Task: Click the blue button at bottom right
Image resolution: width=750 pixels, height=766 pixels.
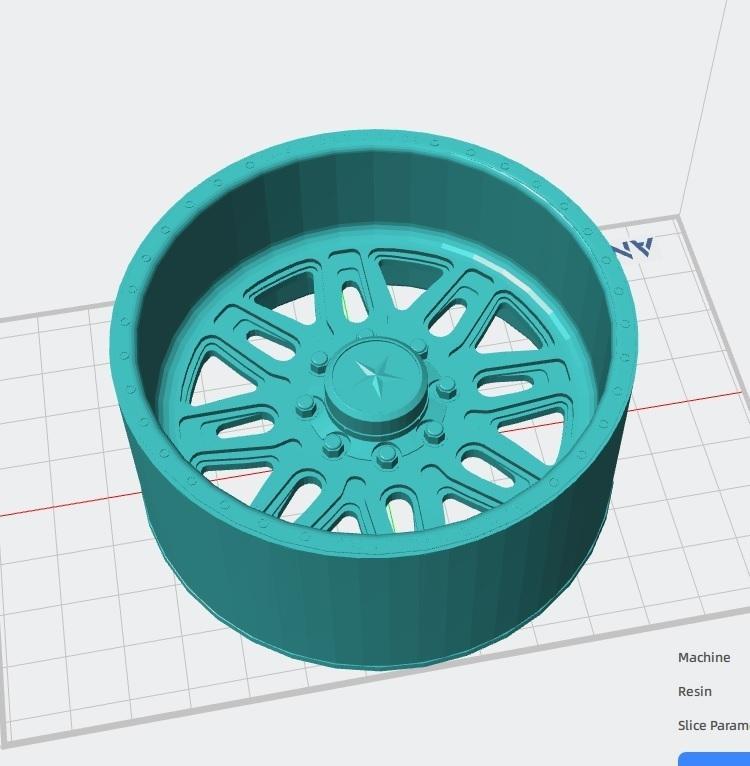Action: (x=714, y=759)
